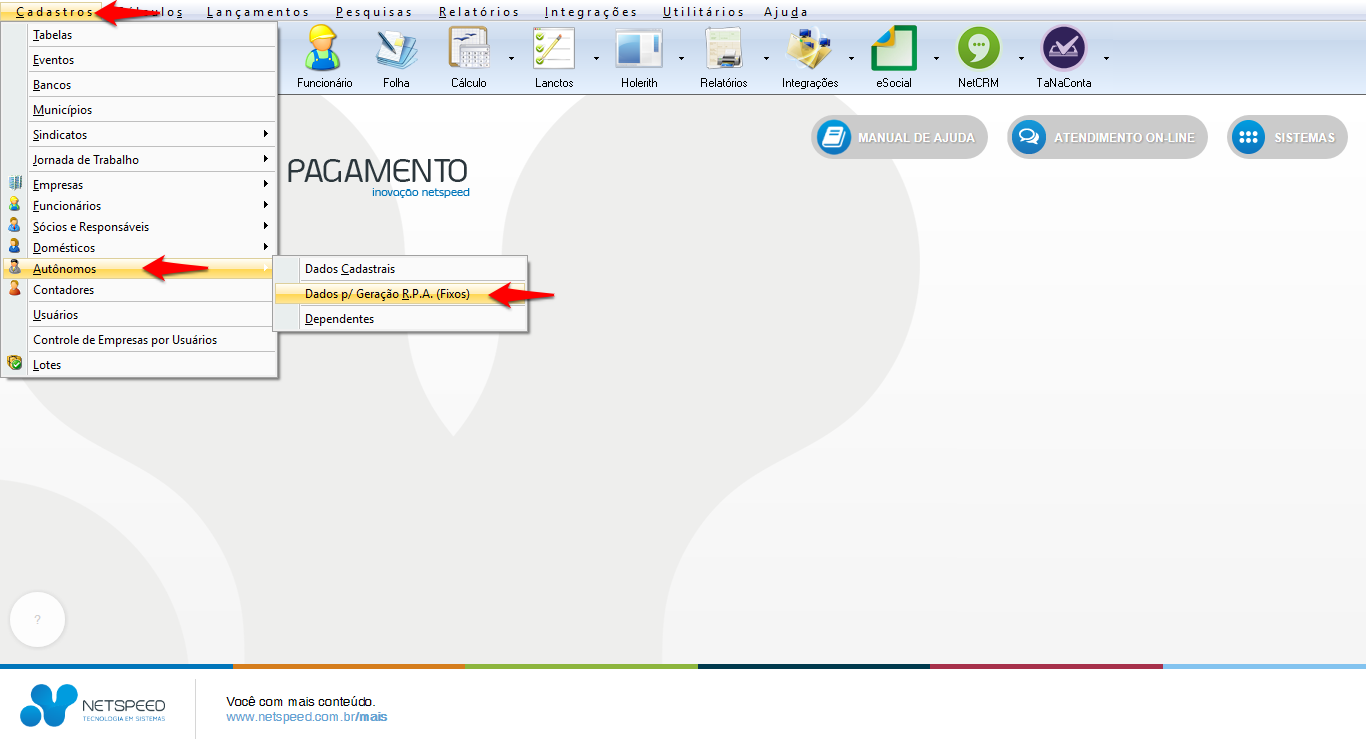Open the Relatórios printer icon
Viewport: 1366px width, 745px height.
723,49
